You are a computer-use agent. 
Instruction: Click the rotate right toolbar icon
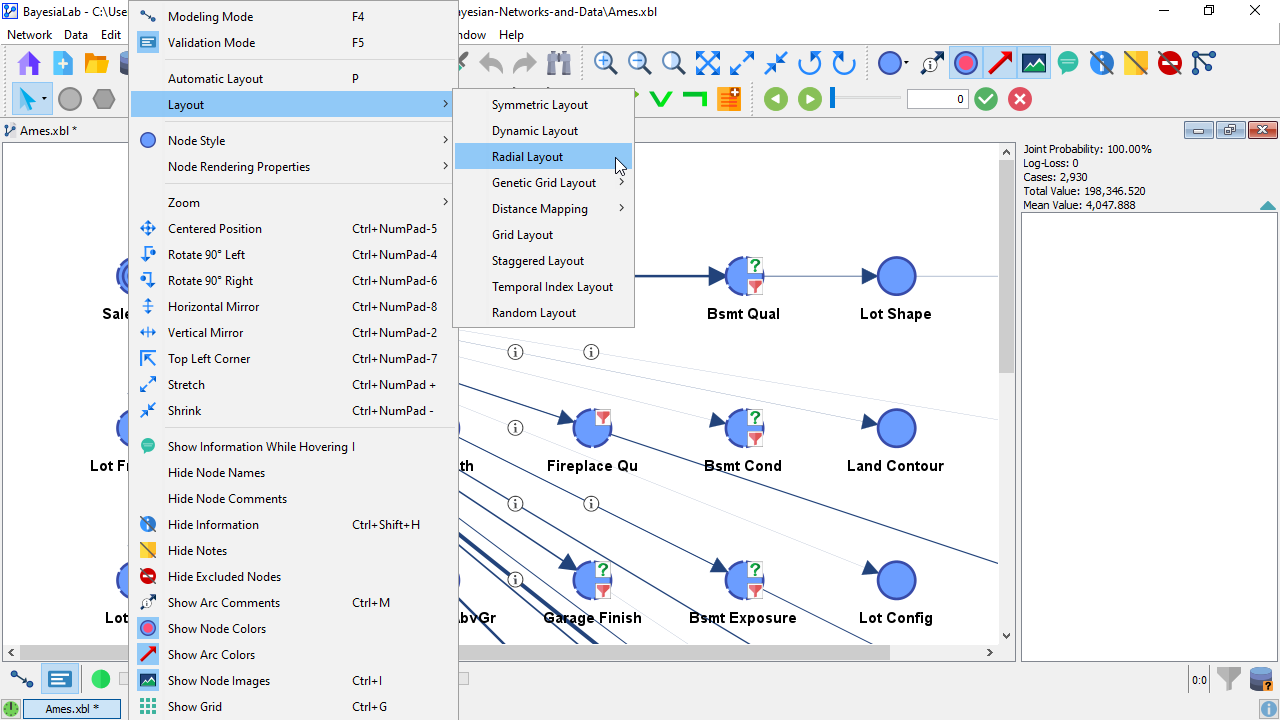844,63
